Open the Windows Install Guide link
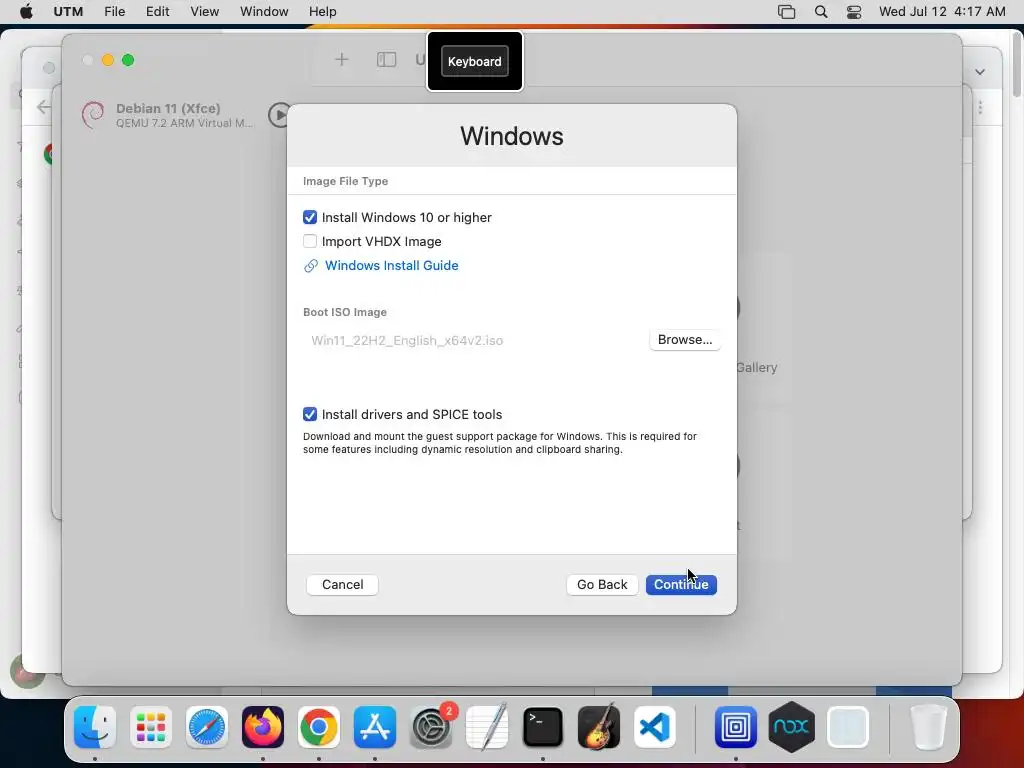This screenshot has height=768, width=1024. (391, 266)
